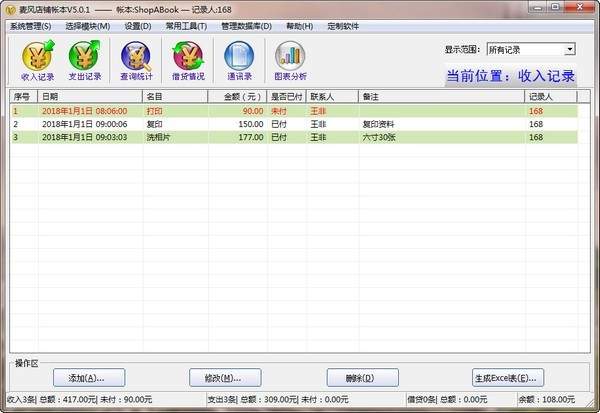Sort by the 金额（元） column header
This screenshot has width=600, height=413.
pos(238,97)
